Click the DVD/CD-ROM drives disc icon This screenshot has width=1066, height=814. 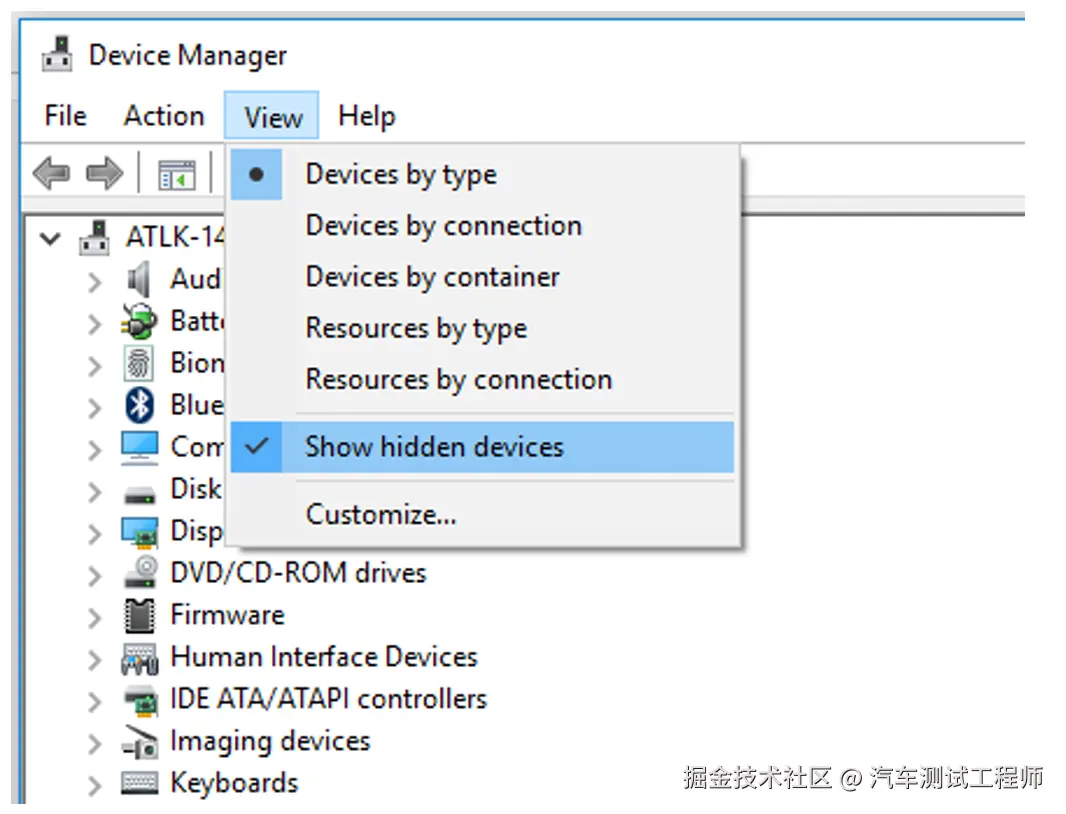pyautogui.click(x=140, y=573)
